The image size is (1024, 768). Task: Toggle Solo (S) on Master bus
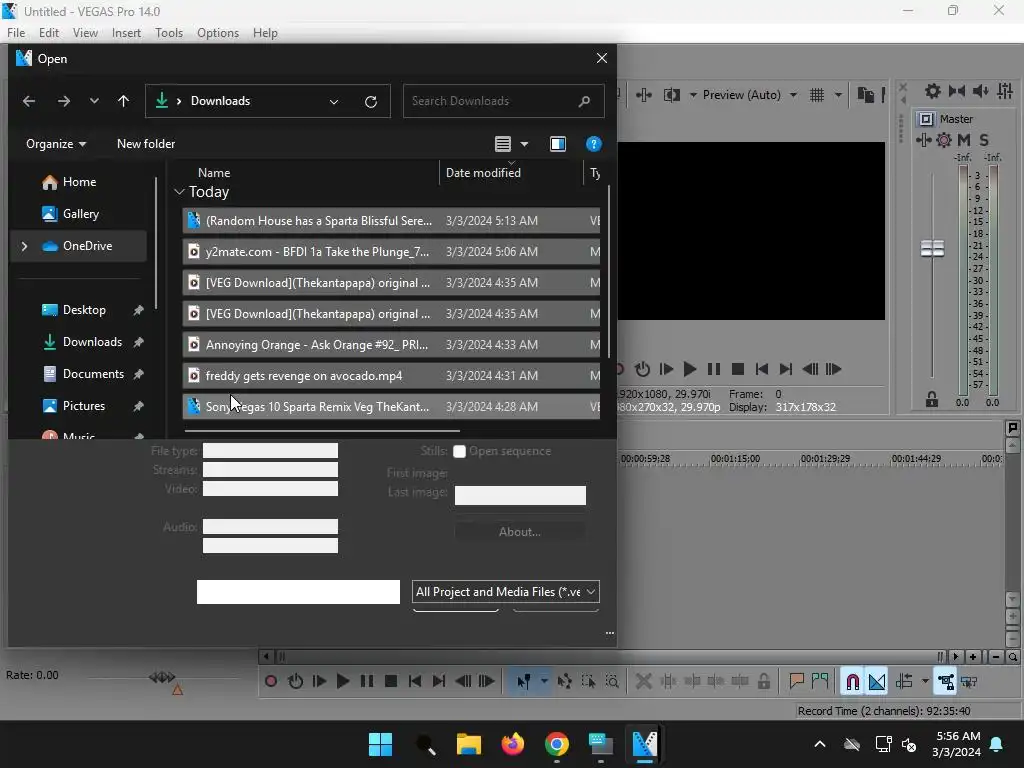pos(984,139)
